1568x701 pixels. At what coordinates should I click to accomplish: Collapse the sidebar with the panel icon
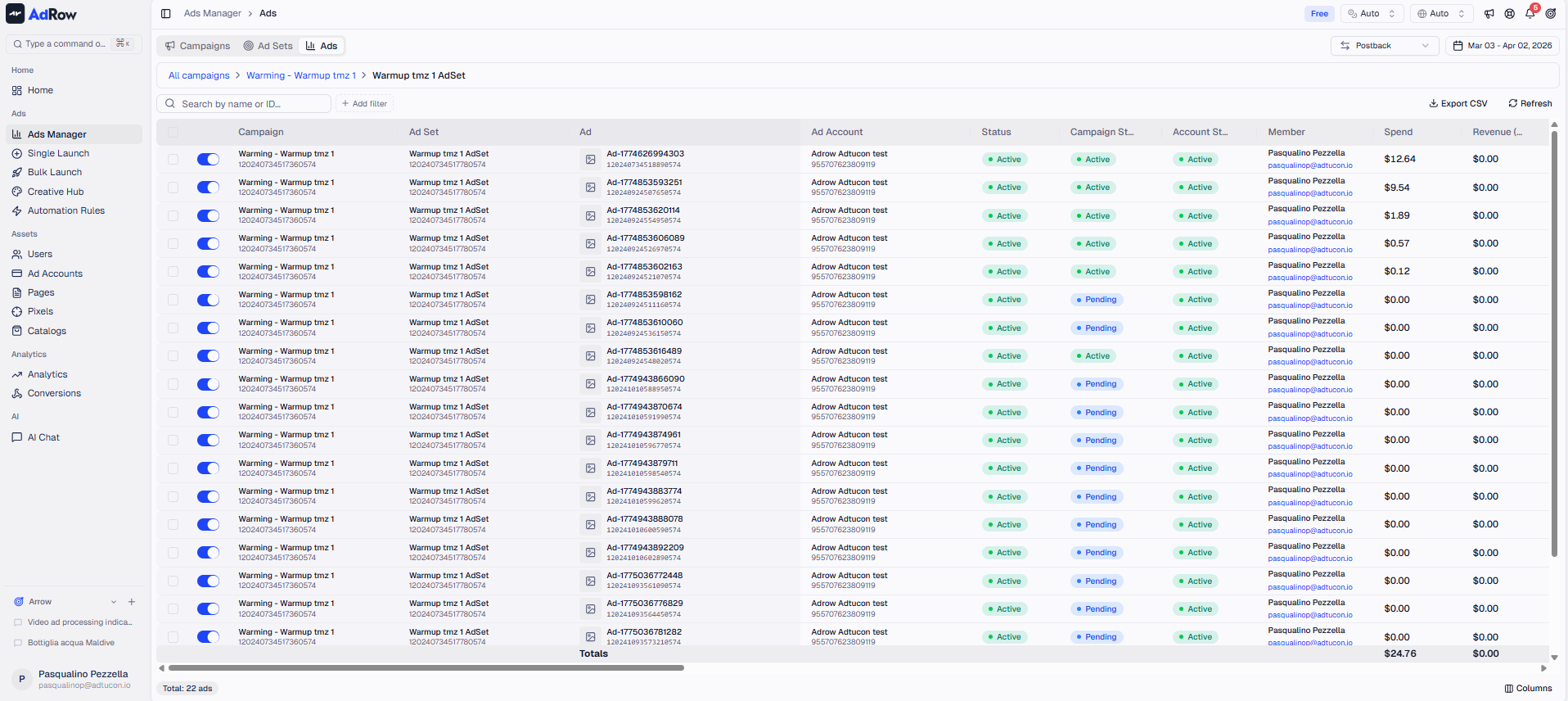(x=166, y=13)
